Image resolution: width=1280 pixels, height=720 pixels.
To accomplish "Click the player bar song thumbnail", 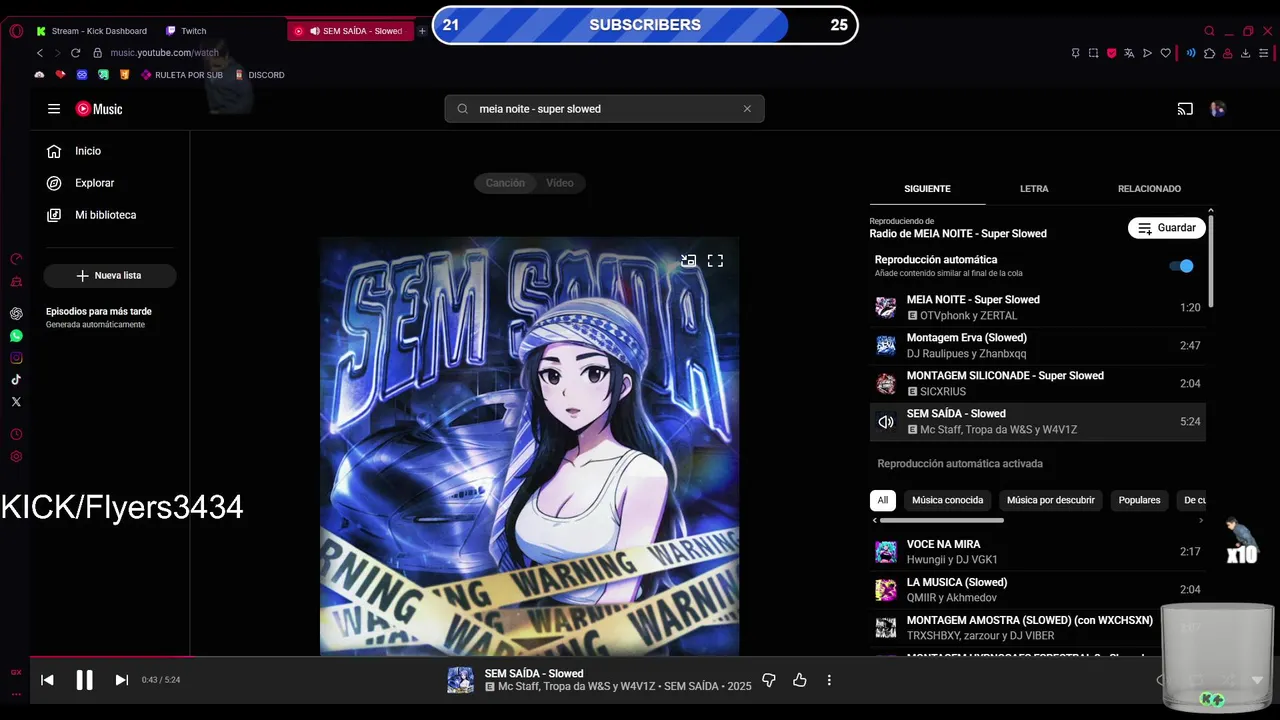I will click(x=460, y=680).
